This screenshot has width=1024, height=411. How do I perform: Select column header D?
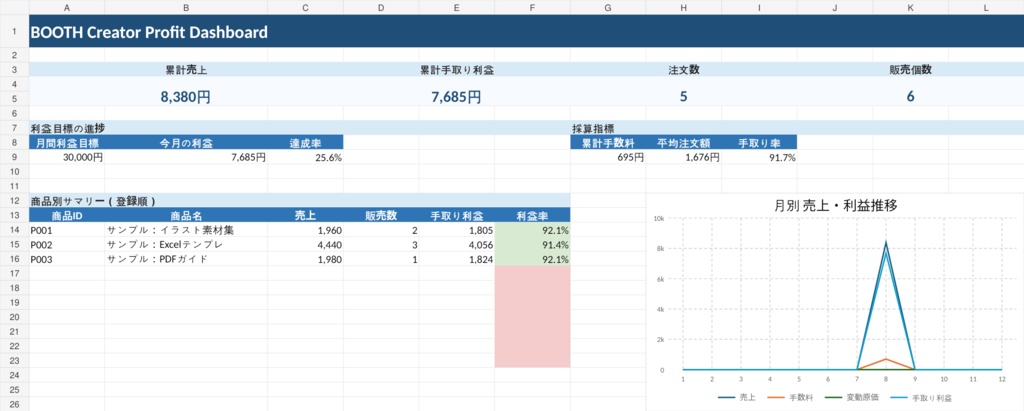[381, 7]
